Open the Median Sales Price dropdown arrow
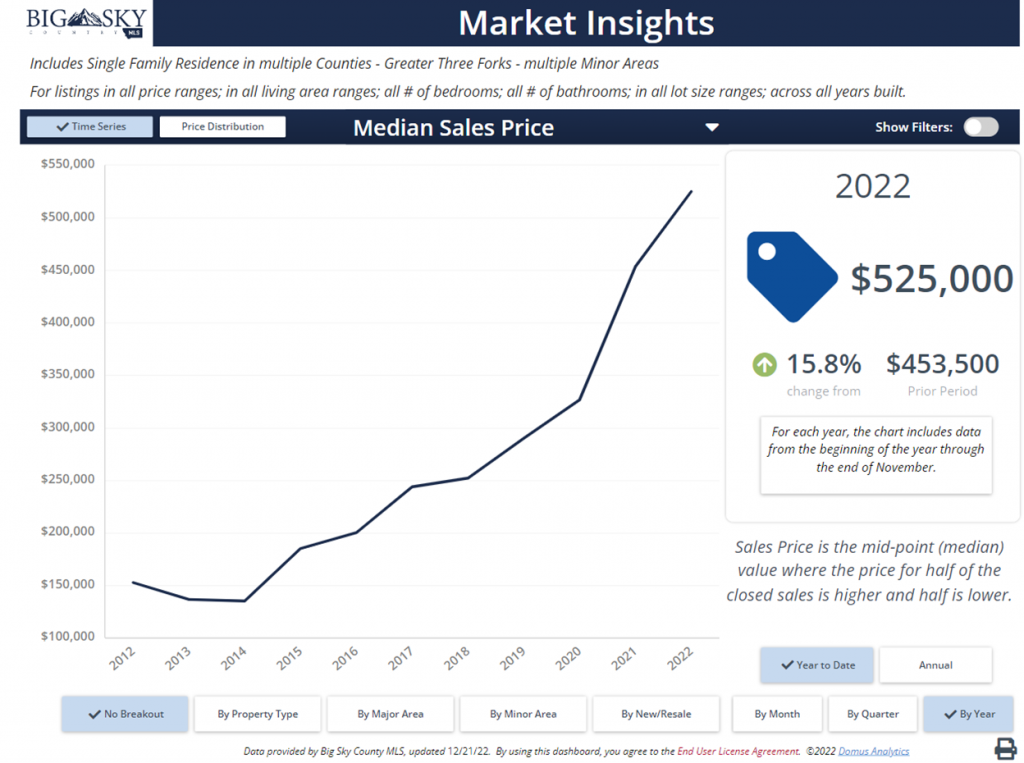Image resolution: width=1024 pixels, height=763 pixels. click(712, 128)
